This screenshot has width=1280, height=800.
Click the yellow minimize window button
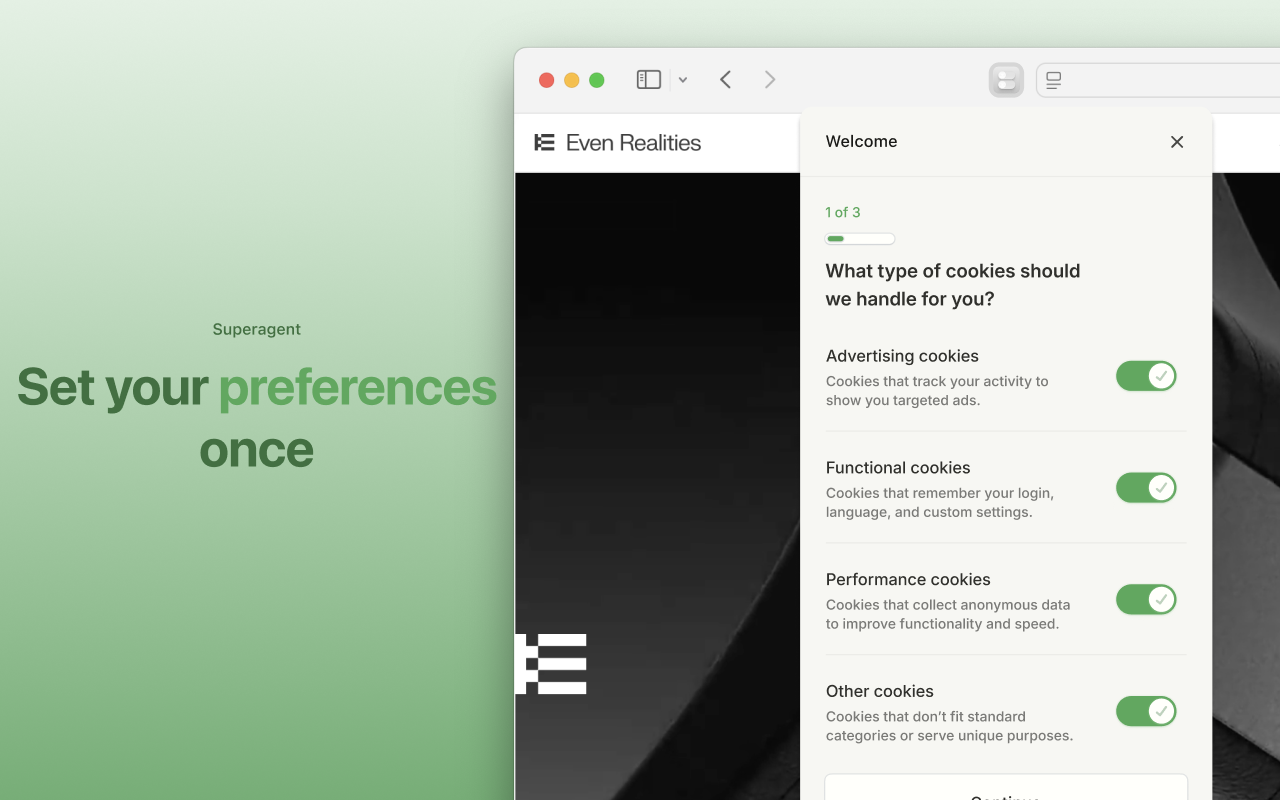[x=572, y=80]
